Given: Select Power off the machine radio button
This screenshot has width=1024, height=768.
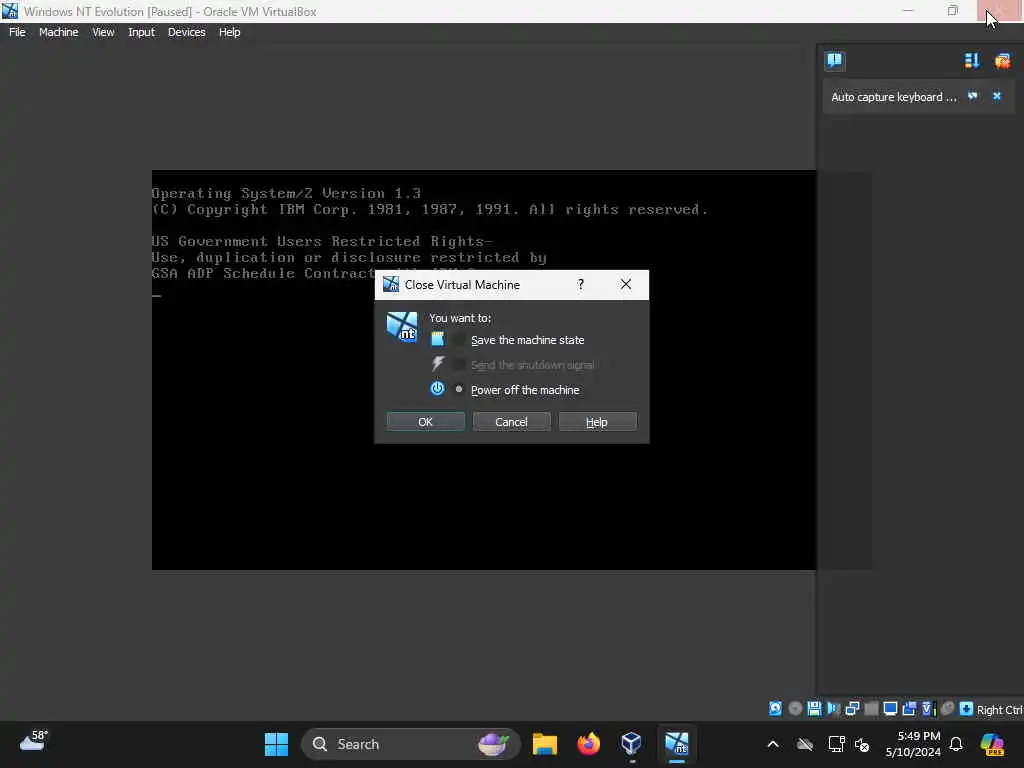Looking at the screenshot, I should click(x=459, y=389).
